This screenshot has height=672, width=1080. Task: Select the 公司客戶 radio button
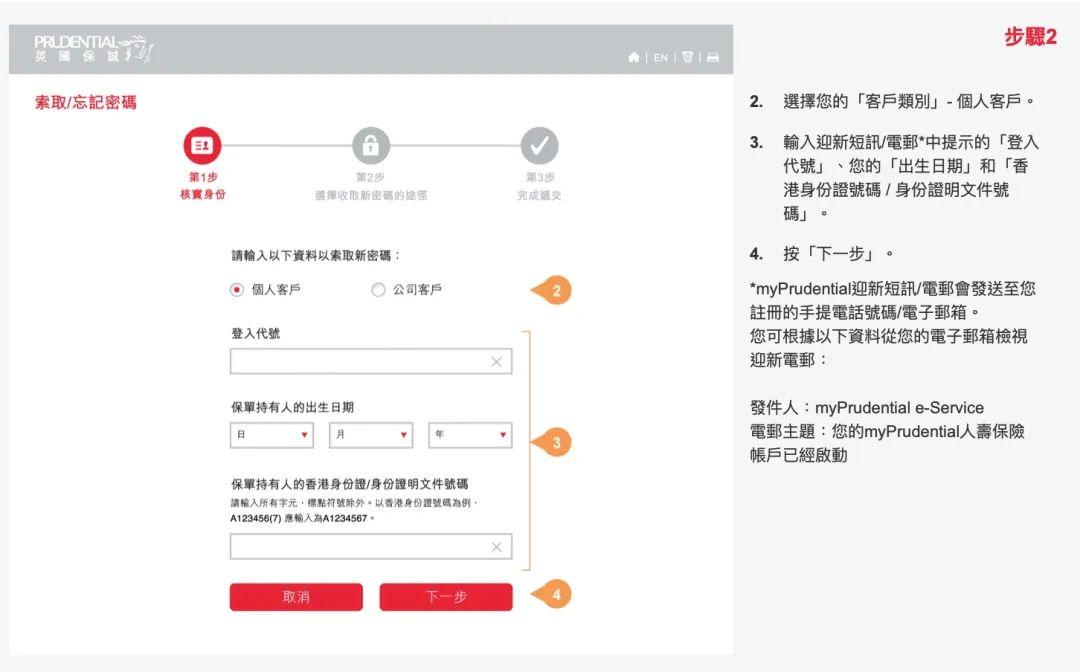pyautogui.click(x=378, y=289)
